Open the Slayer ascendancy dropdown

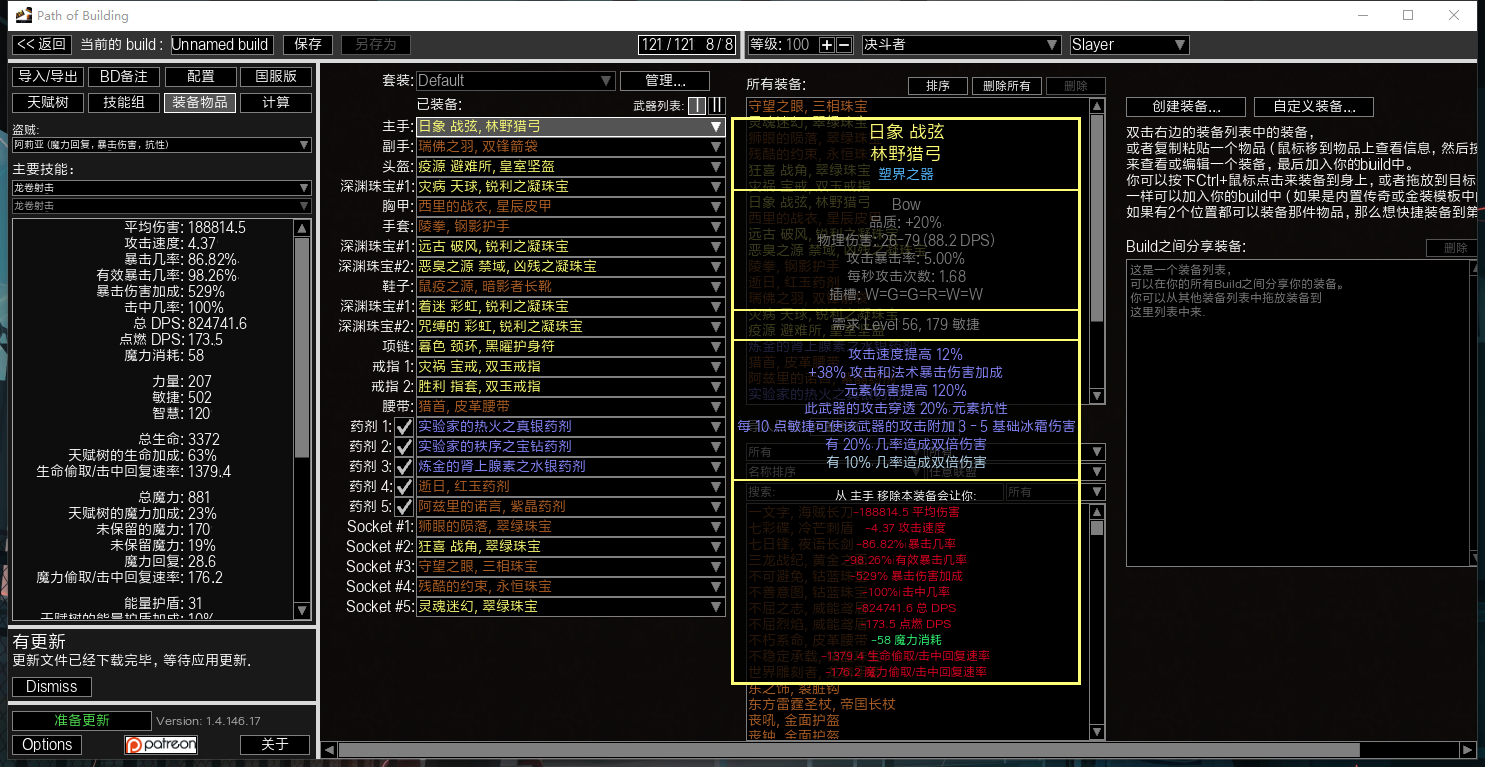coord(1129,45)
